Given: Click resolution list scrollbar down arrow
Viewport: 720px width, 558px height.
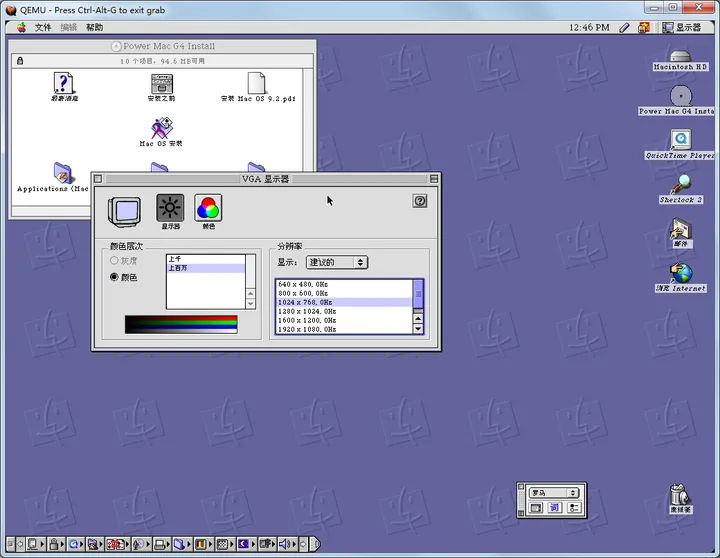Looking at the screenshot, I should point(418,328).
